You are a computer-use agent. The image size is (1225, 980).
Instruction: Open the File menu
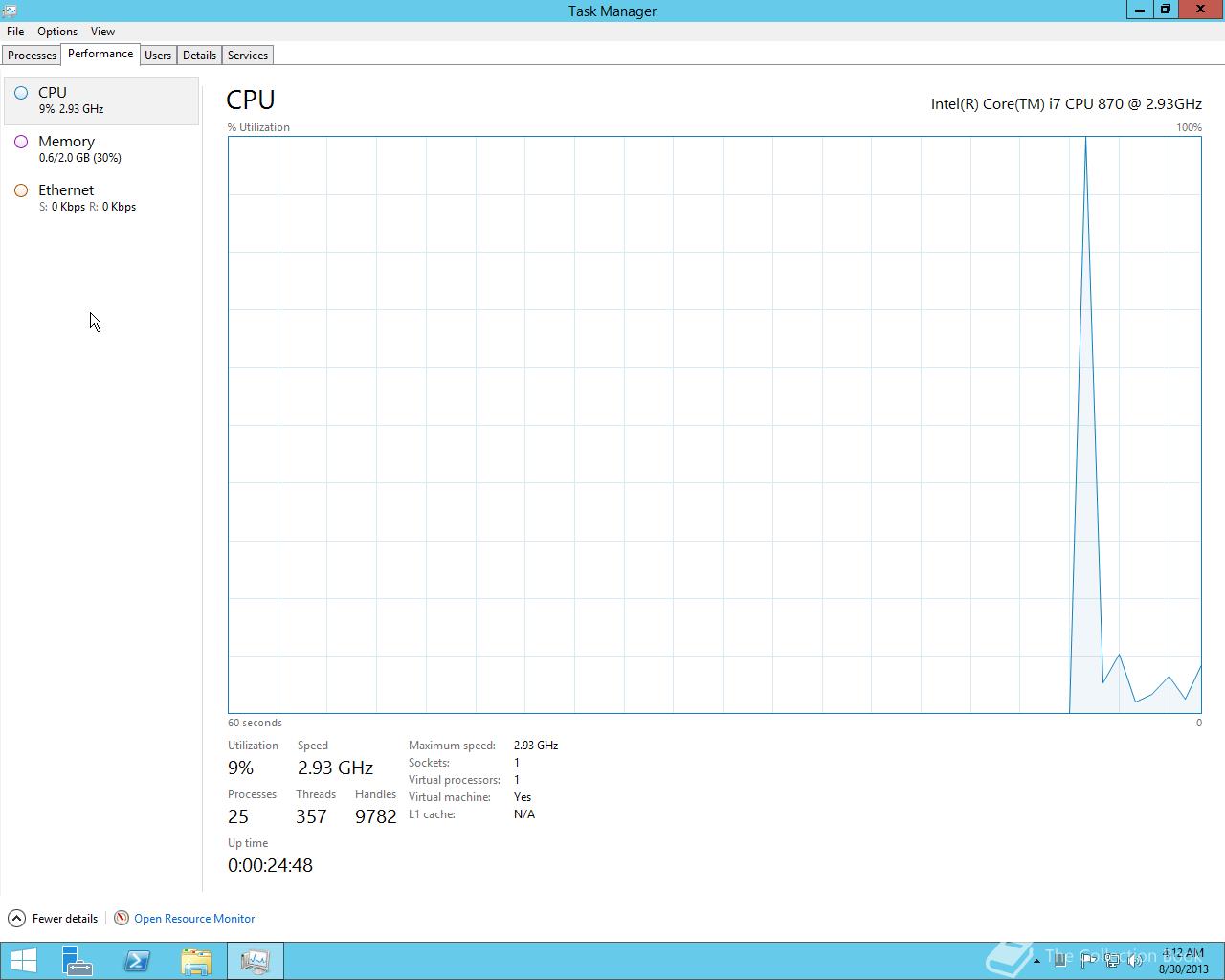pyautogui.click(x=15, y=32)
